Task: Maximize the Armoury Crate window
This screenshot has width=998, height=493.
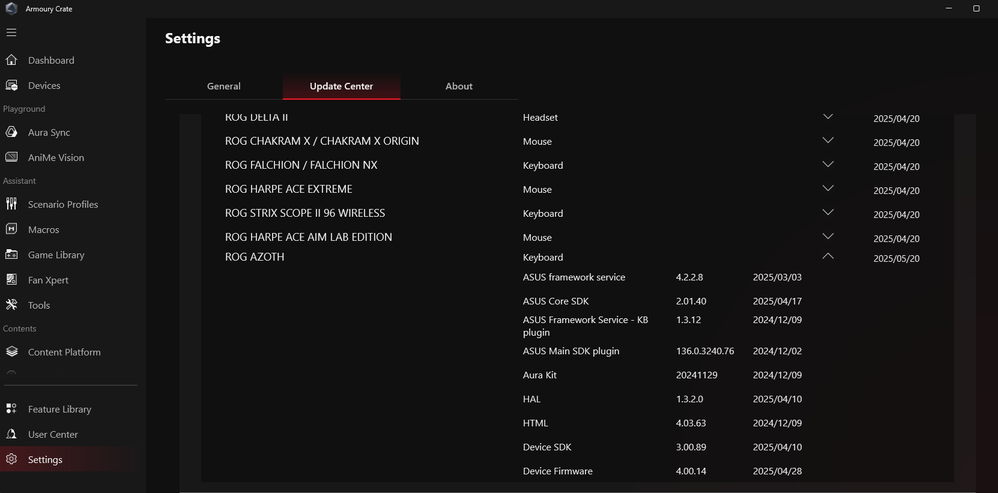Action: (x=976, y=8)
